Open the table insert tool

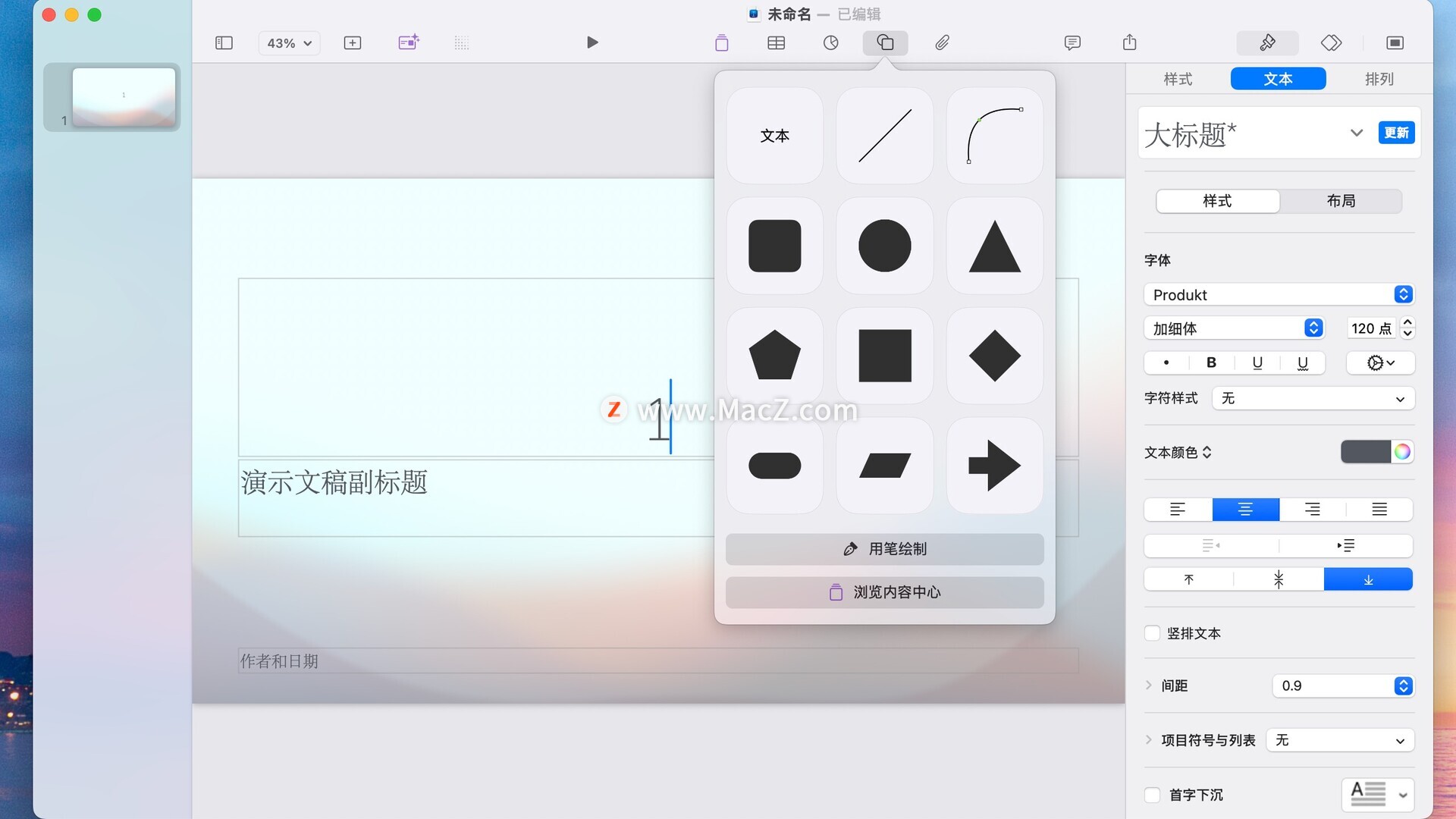coord(776,42)
